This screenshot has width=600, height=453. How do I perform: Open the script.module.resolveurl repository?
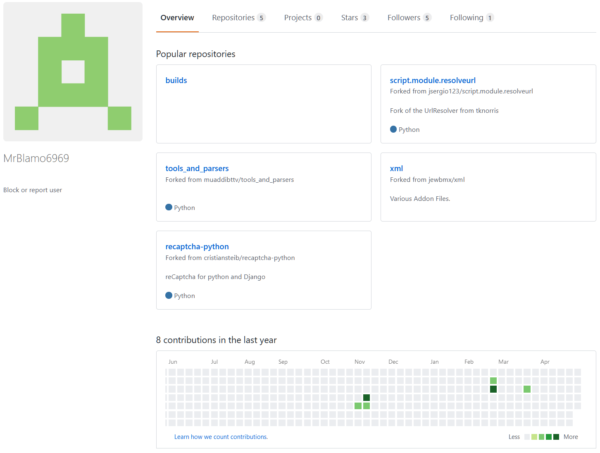coord(432,80)
